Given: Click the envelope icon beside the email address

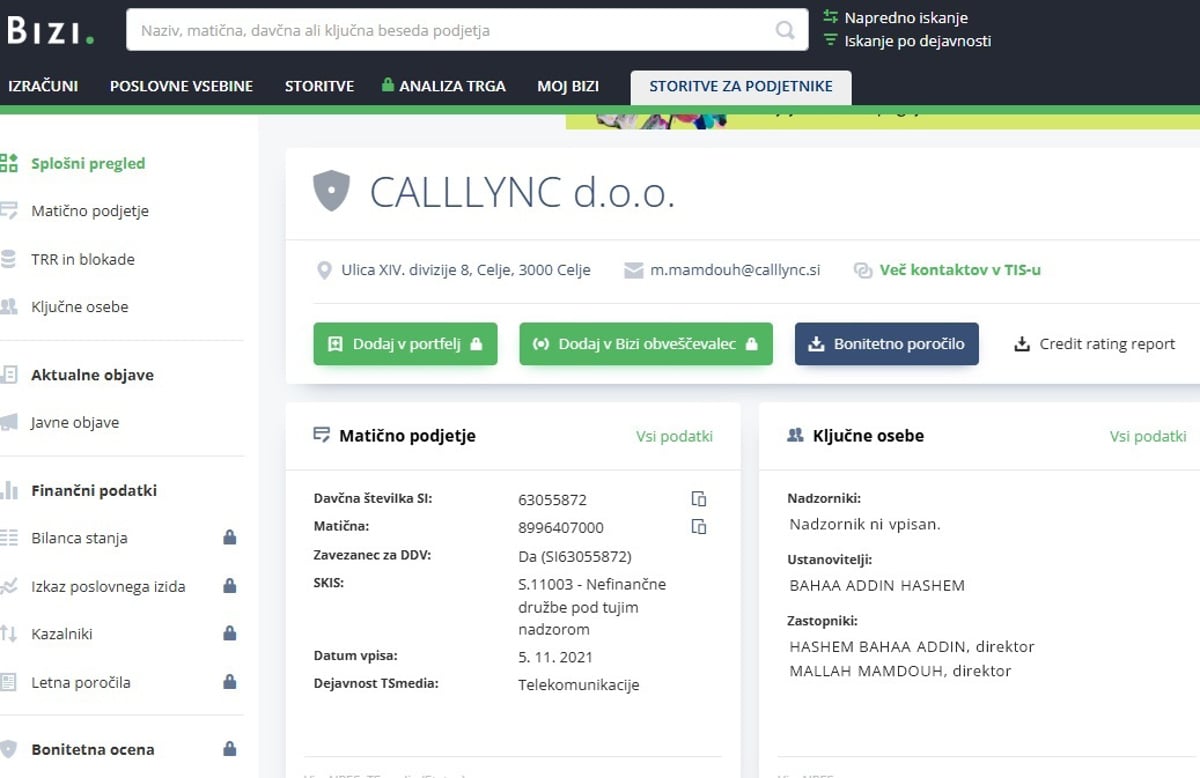Looking at the screenshot, I should click(633, 270).
